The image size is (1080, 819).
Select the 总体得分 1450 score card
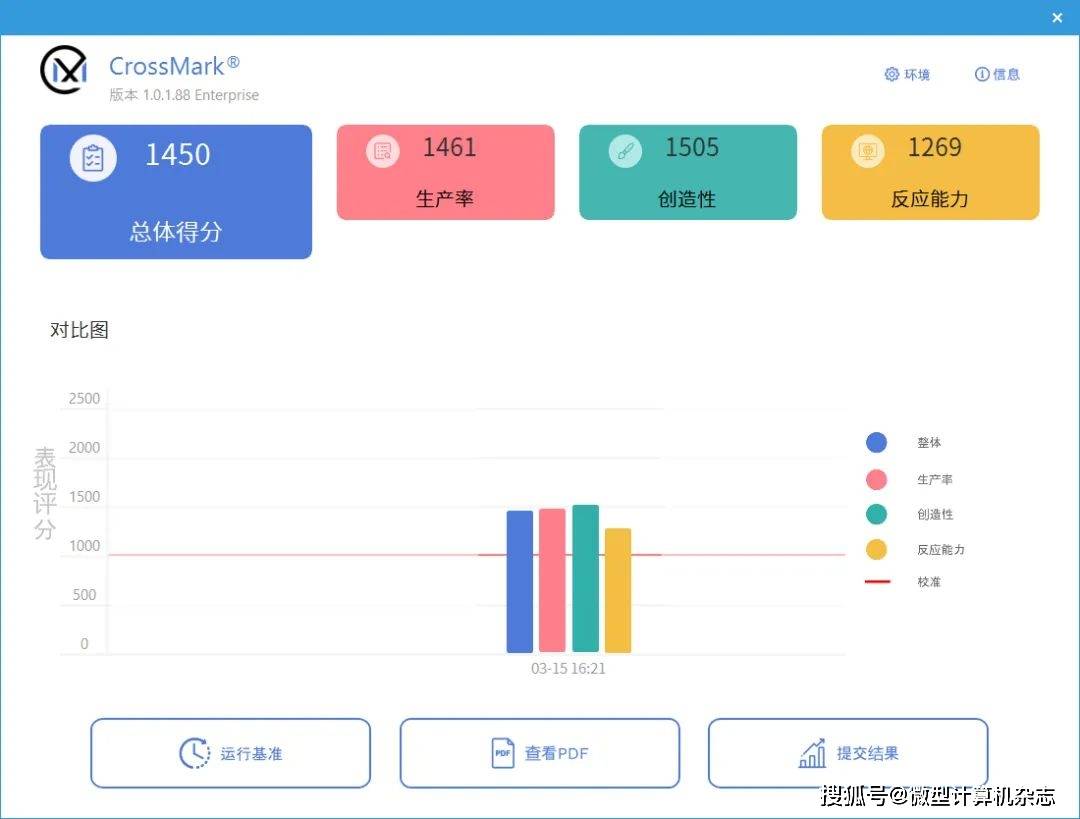pyautogui.click(x=176, y=191)
